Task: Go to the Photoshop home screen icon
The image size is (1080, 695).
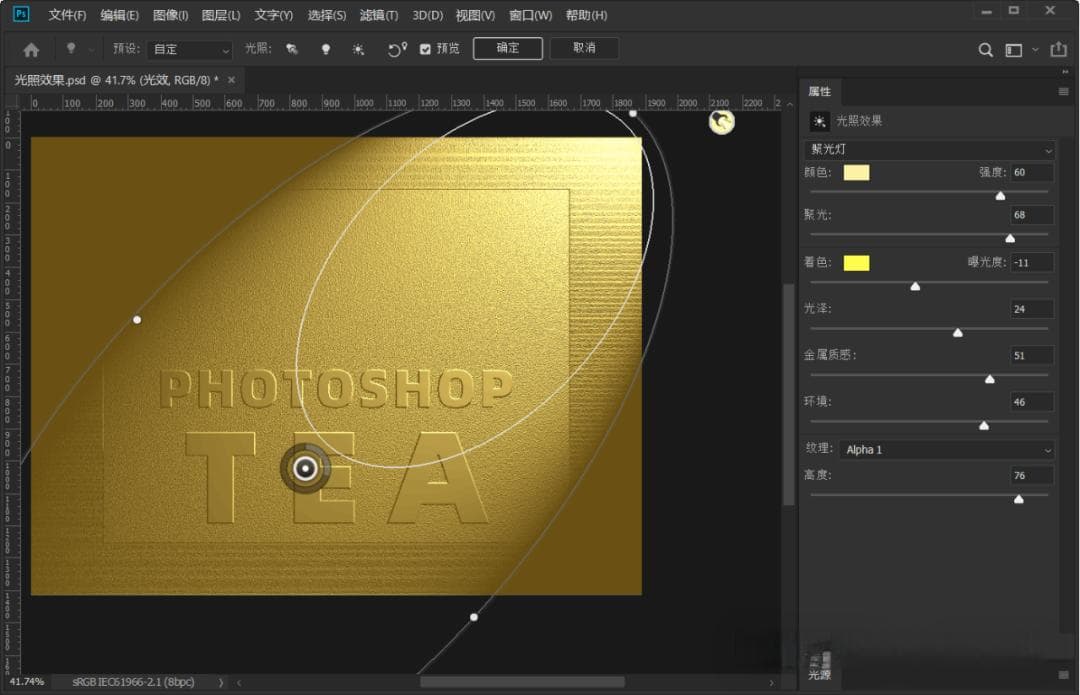Action: tap(31, 50)
